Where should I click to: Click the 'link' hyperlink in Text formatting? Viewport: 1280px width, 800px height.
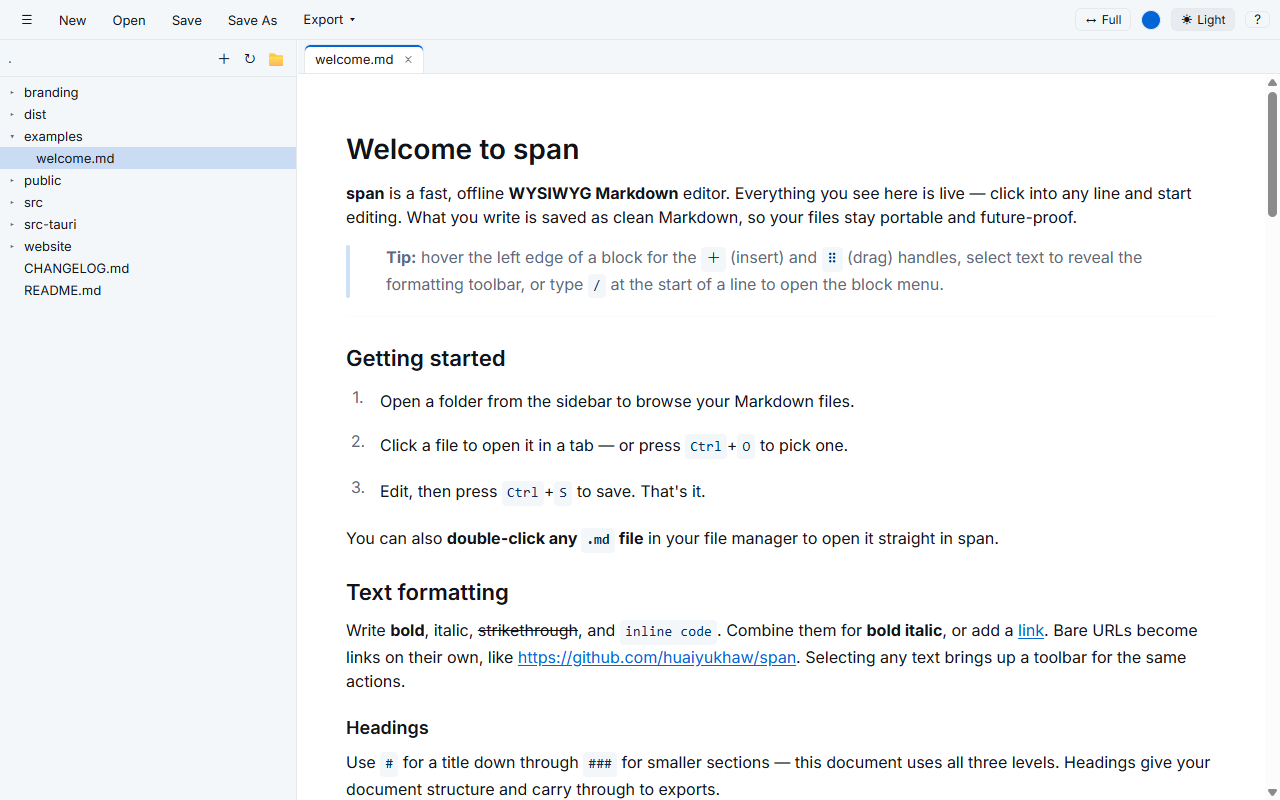point(1031,630)
